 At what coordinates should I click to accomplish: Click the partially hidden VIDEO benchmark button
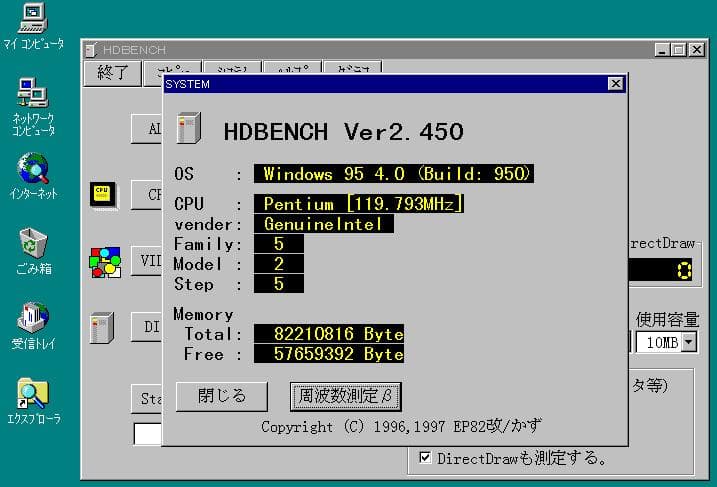pos(147,261)
